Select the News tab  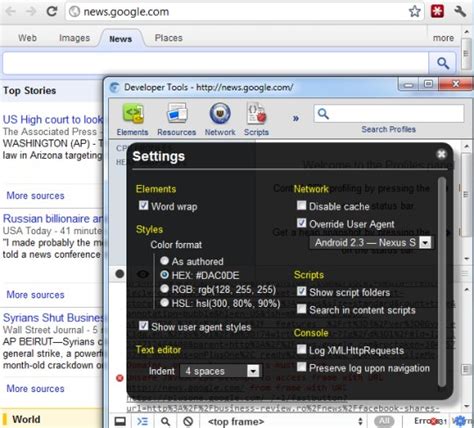click(121, 39)
